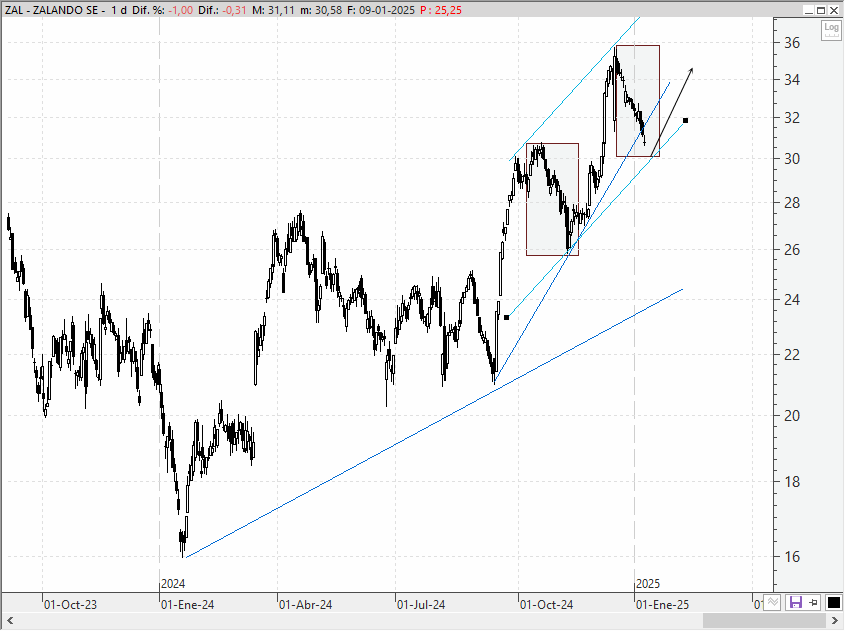The width and height of the screenshot is (845, 631).
Task: Click the 26 price axis label
Action: click(792, 249)
